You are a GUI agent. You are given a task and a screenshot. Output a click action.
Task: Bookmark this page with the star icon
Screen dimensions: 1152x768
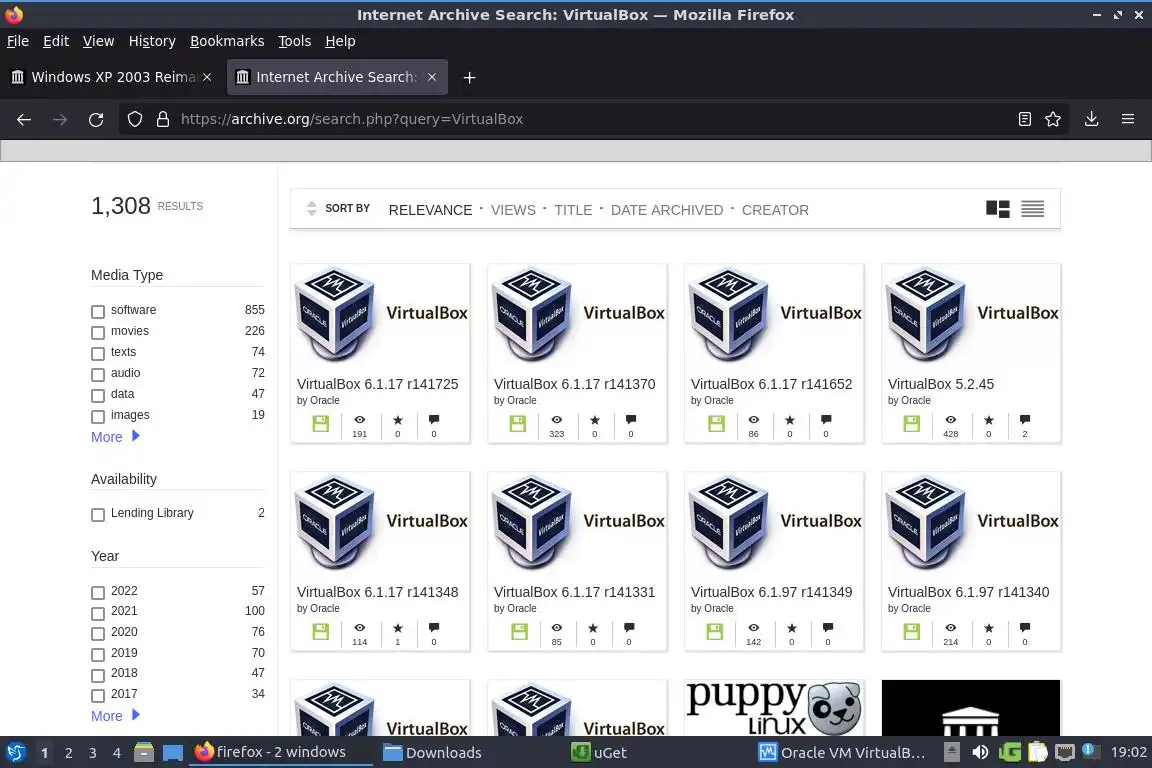coord(1053,119)
